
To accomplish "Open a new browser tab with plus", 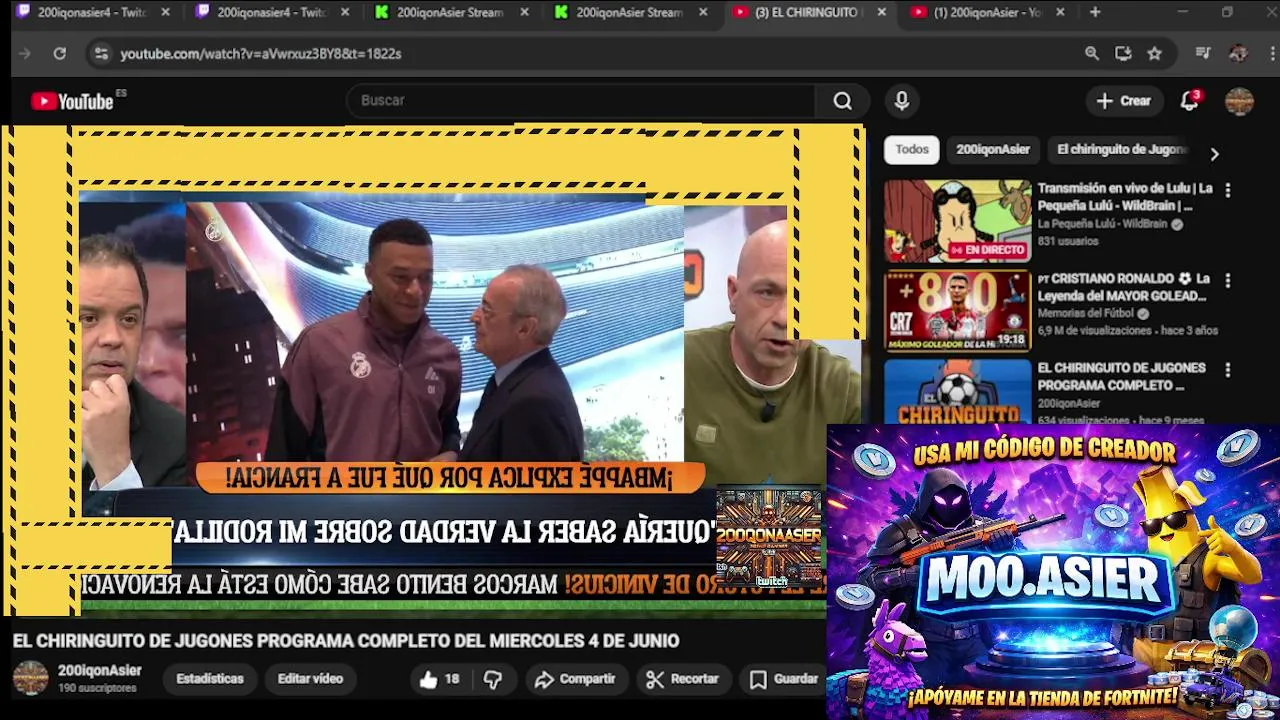I will pos(1095,12).
